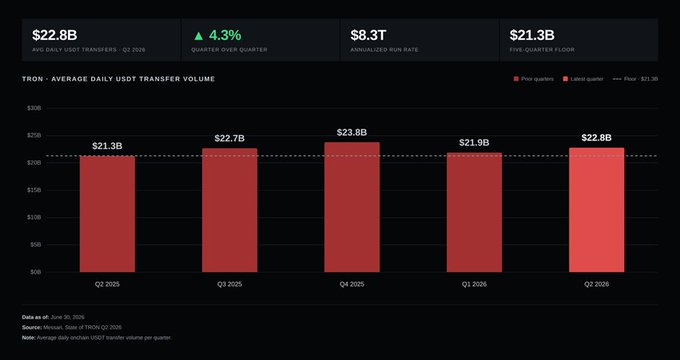Click the 'Q4 2025' axis label

tap(352, 285)
